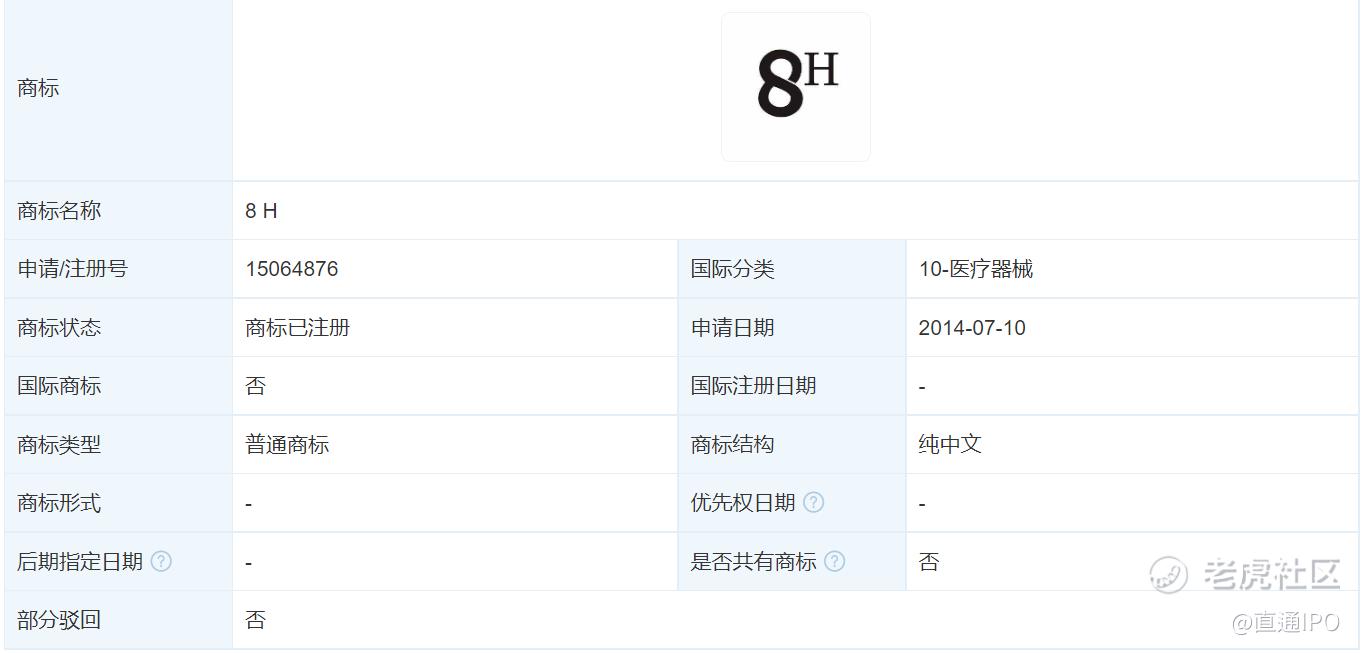Screen dimensions: 1367x653
Task: Select the trademark name value 8 H
Action: (x=261, y=211)
